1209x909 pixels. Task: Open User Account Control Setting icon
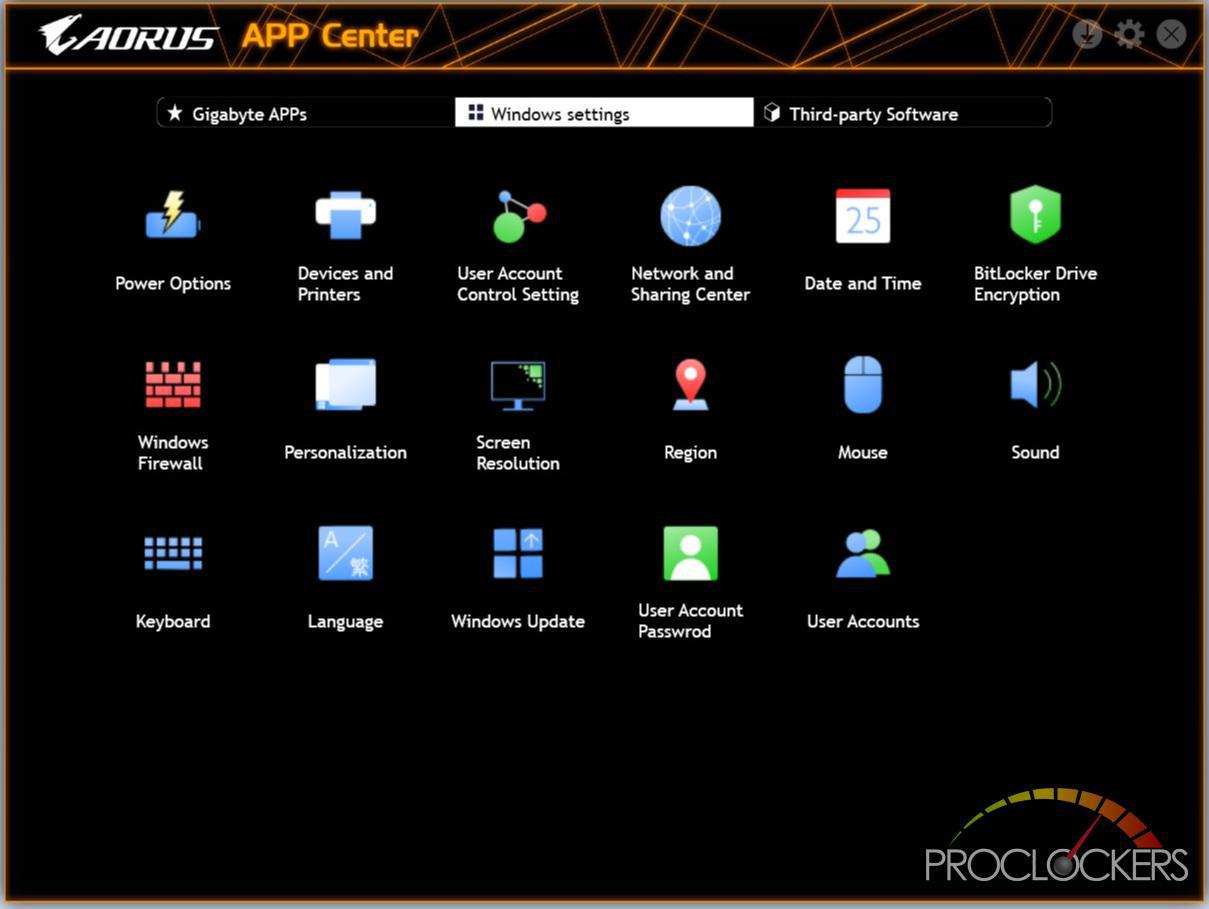[x=518, y=216]
